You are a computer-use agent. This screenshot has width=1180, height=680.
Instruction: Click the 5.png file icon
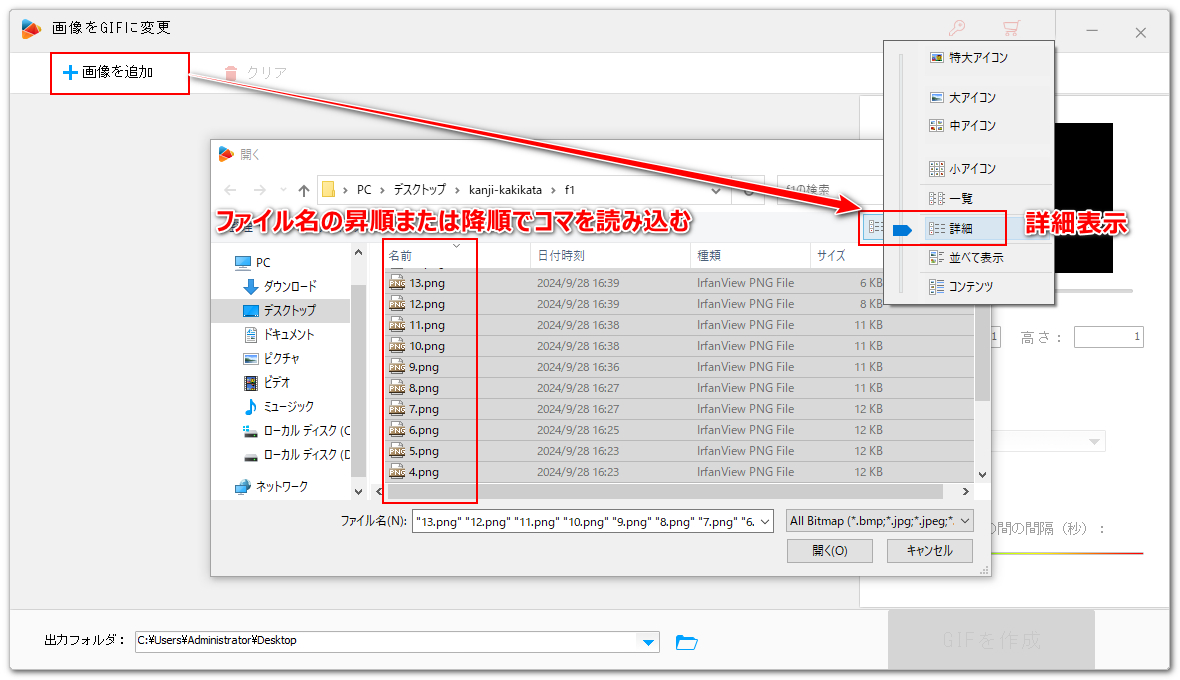(397, 452)
